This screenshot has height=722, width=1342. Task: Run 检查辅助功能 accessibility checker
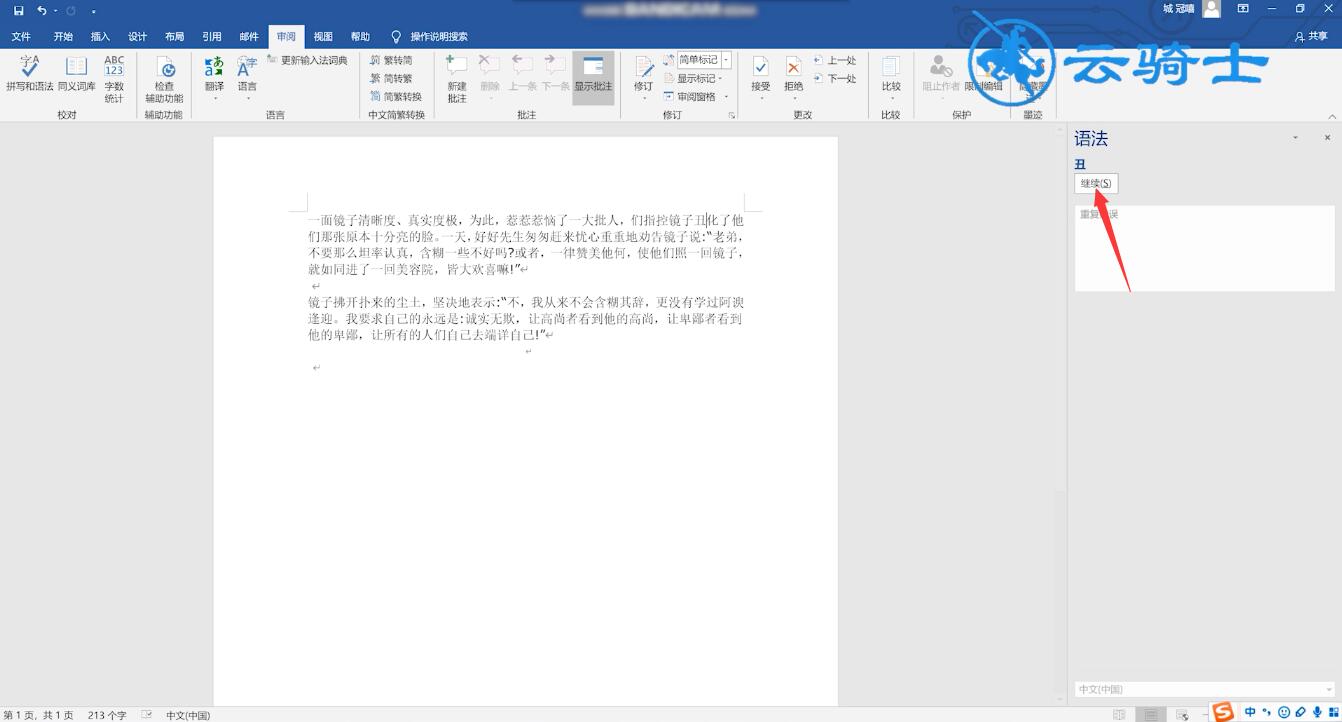(164, 80)
